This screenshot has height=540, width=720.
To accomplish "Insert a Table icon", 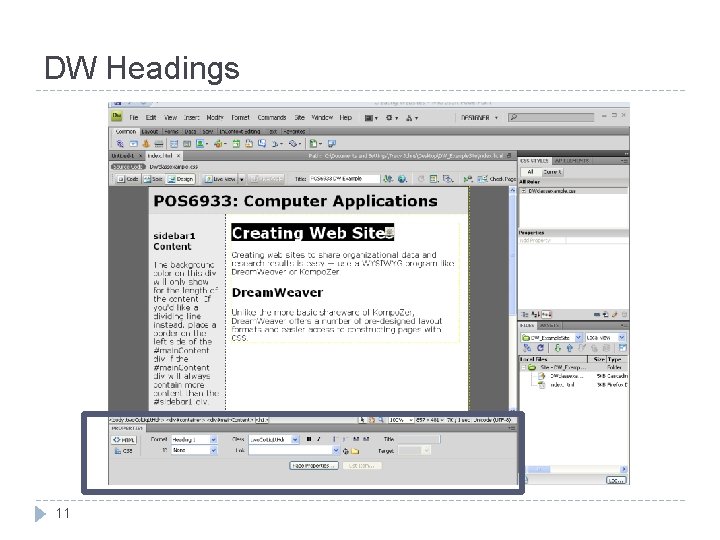I will coord(174,144).
